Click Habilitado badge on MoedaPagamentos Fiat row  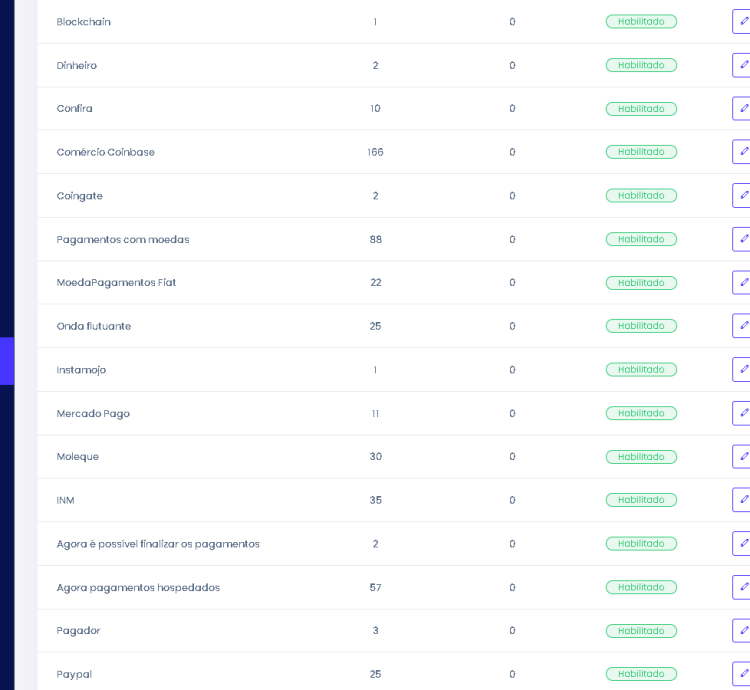pos(641,283)
